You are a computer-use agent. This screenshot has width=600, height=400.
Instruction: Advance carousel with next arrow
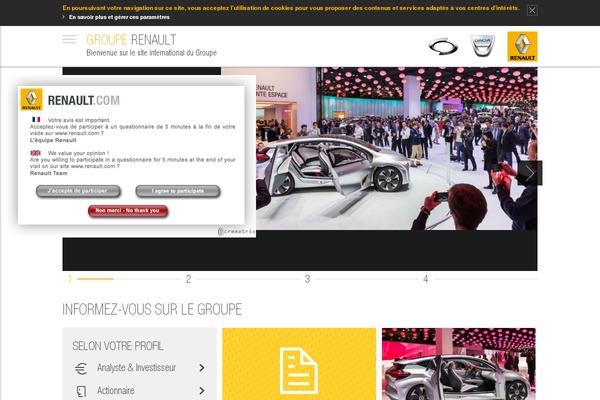530,173
